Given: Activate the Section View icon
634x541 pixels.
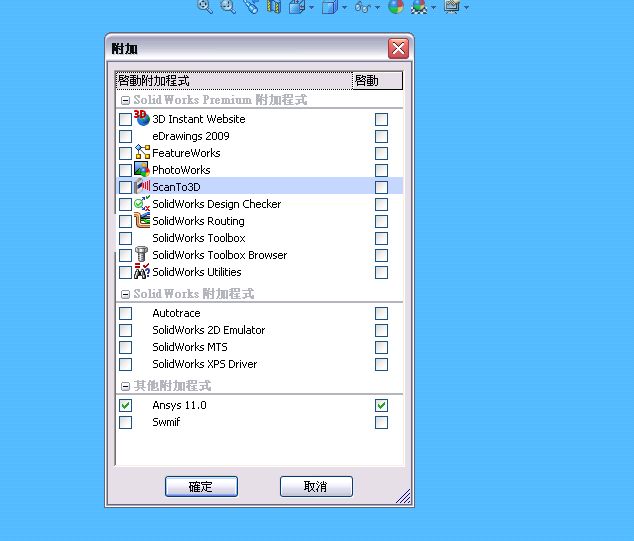Looking at the screenshot, I should click(x=274, y=6).
